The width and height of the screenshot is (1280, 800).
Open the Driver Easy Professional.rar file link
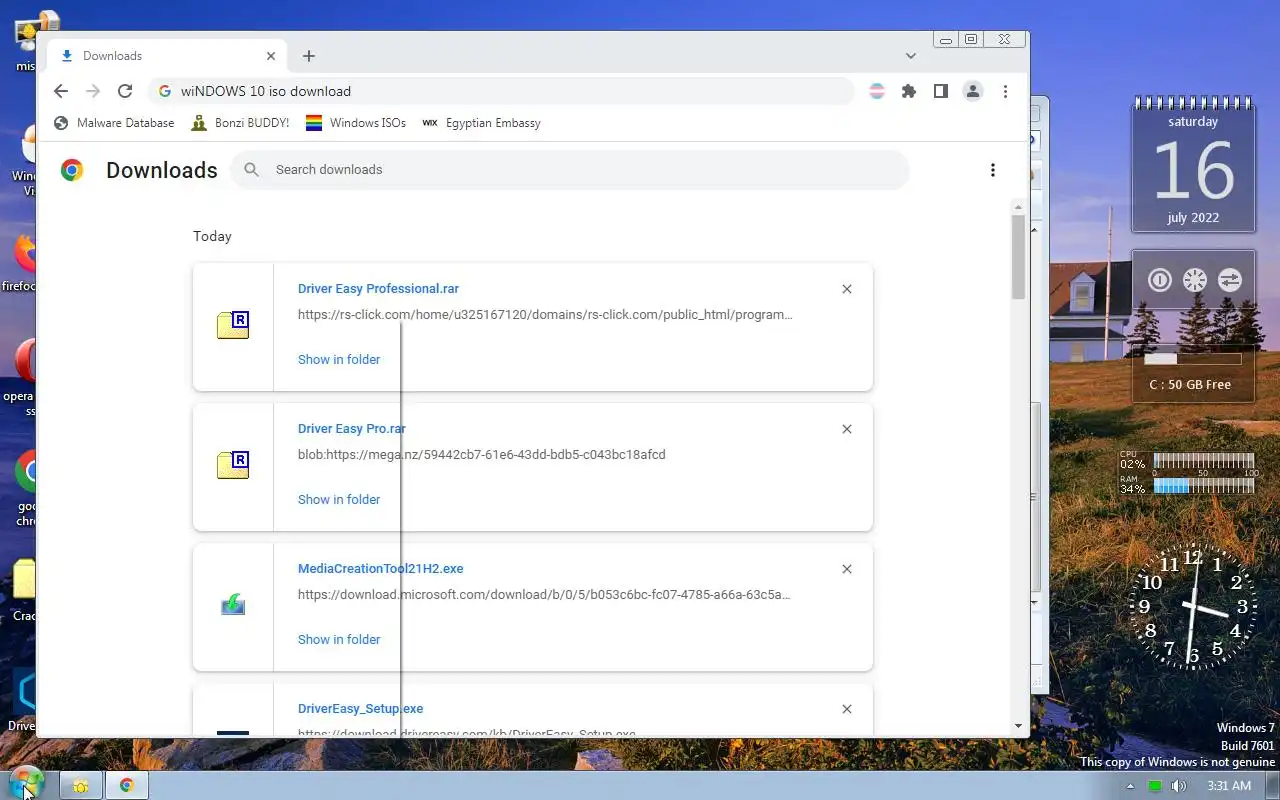point(378,289)
